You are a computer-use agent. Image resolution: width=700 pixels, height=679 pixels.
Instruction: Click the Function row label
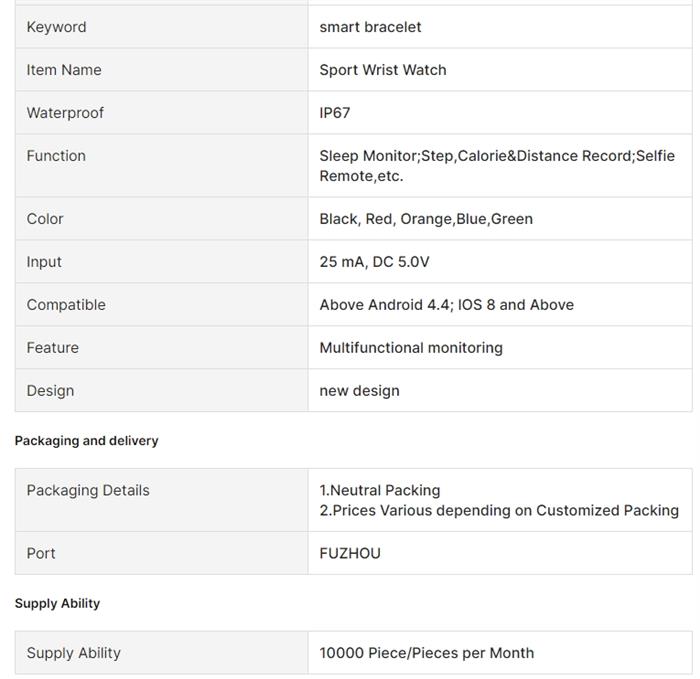point(56,156)
